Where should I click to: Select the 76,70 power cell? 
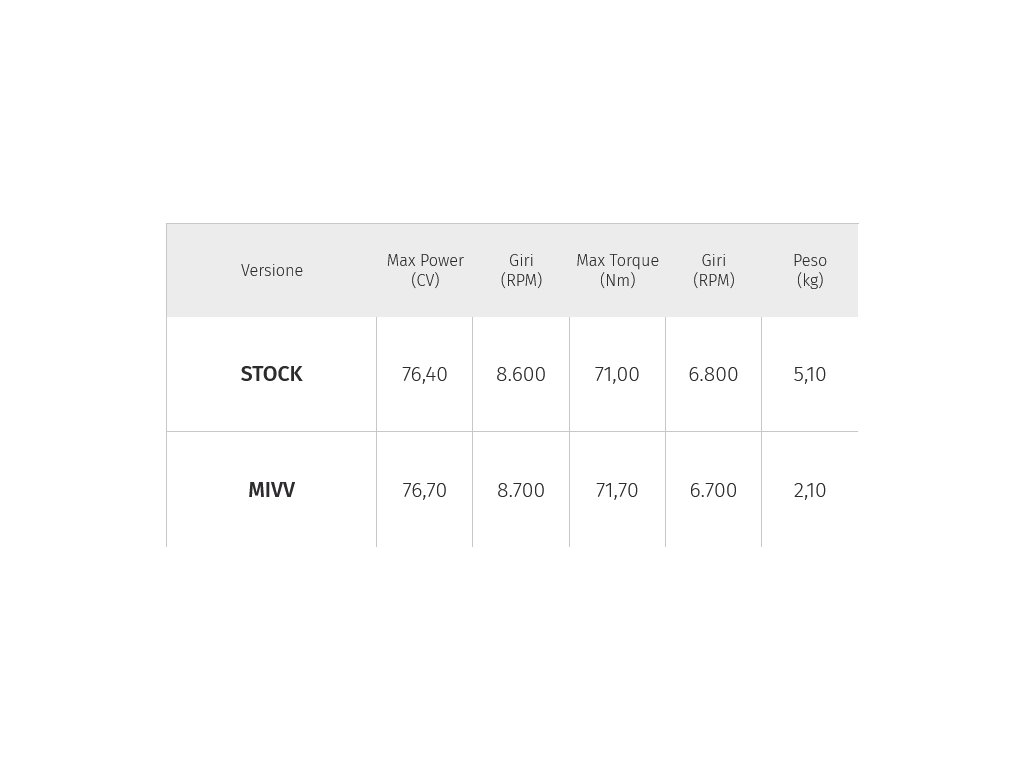(424, 490)
